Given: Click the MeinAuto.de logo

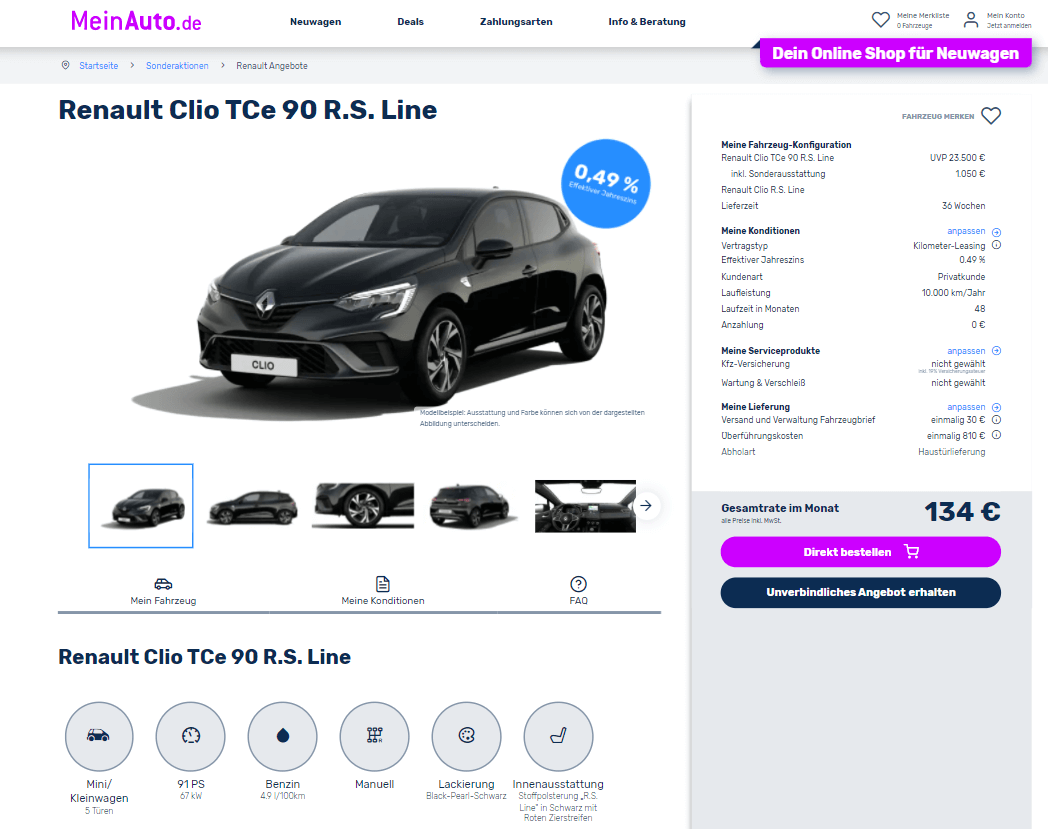Looking at the screenshot, I should pyautogui.click(x=136, y=21).
